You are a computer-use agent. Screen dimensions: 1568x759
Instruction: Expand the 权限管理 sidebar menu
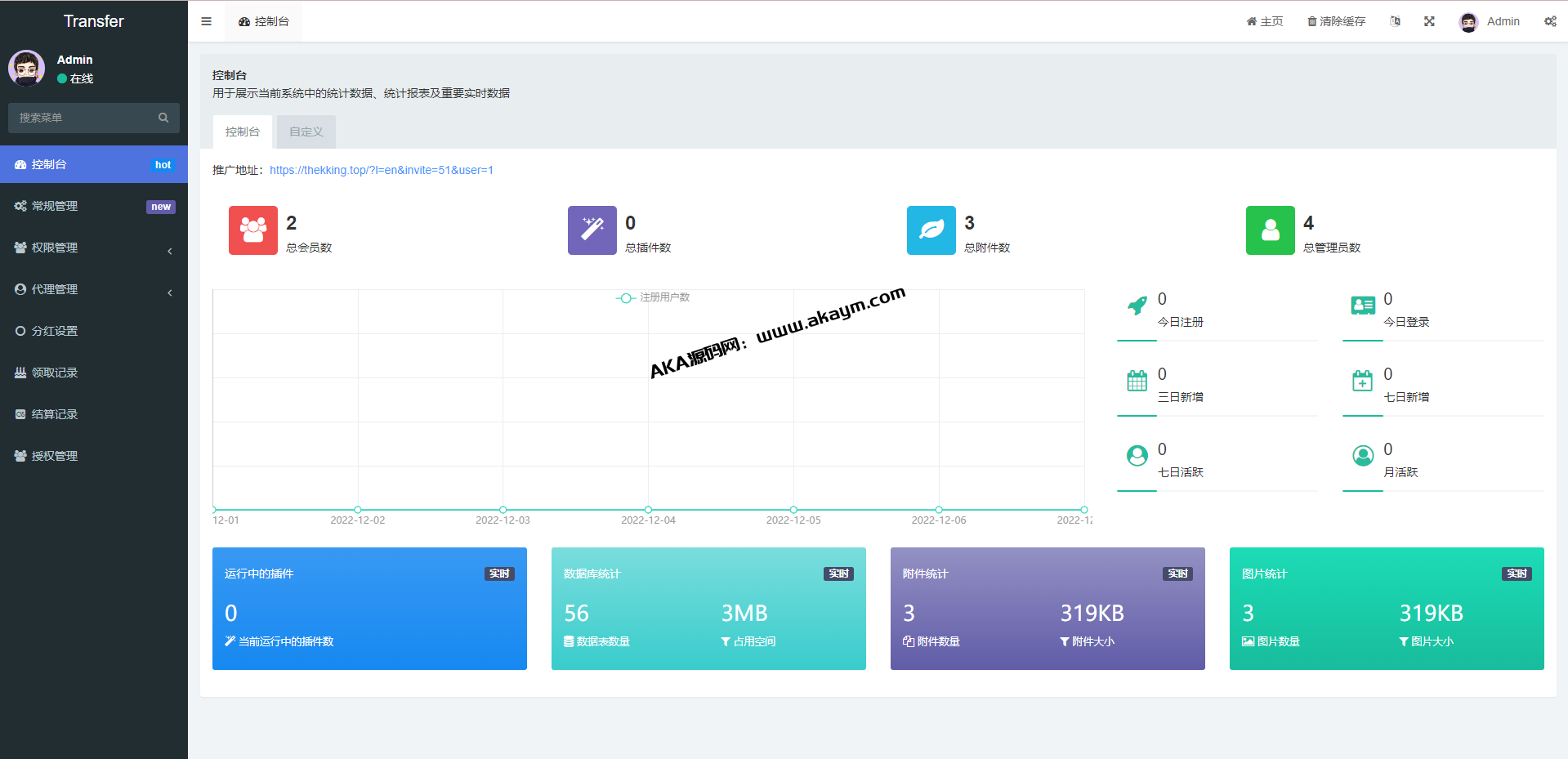pyautogui.click(x=94, y=248)
